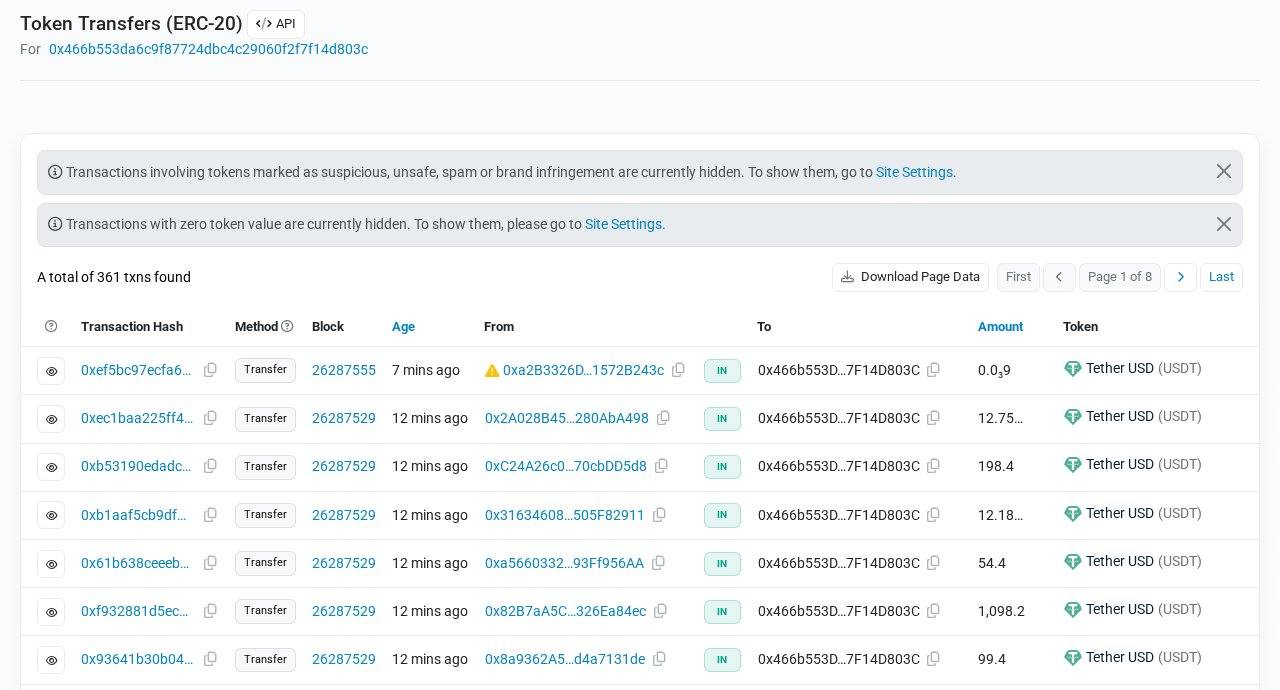Copy from address 0x31634608…505F82911
This screenshot has height=690, width=1280.
point(659,515)
